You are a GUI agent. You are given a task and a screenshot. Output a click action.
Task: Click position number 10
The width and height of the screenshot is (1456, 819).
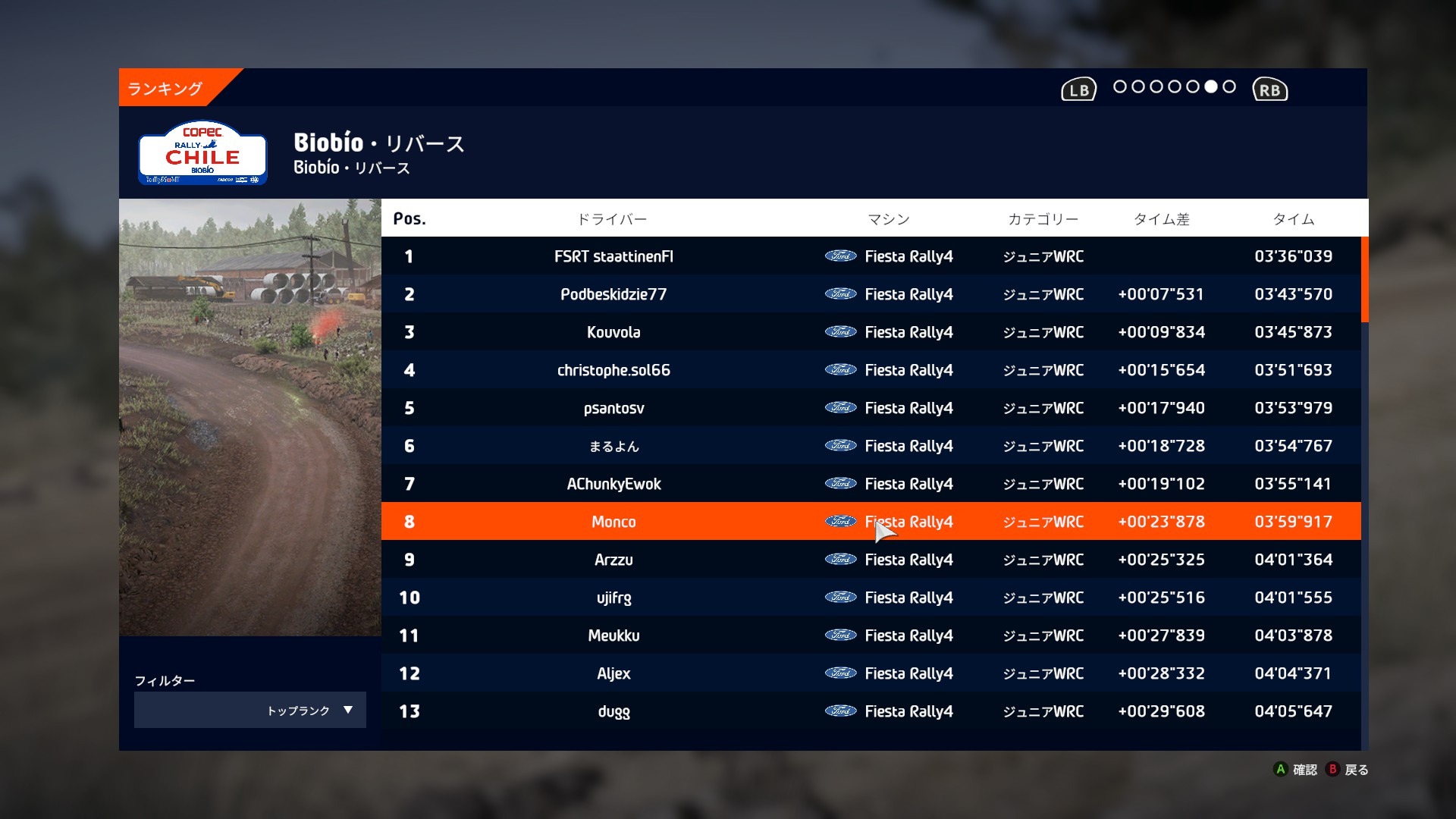[409, 598]
